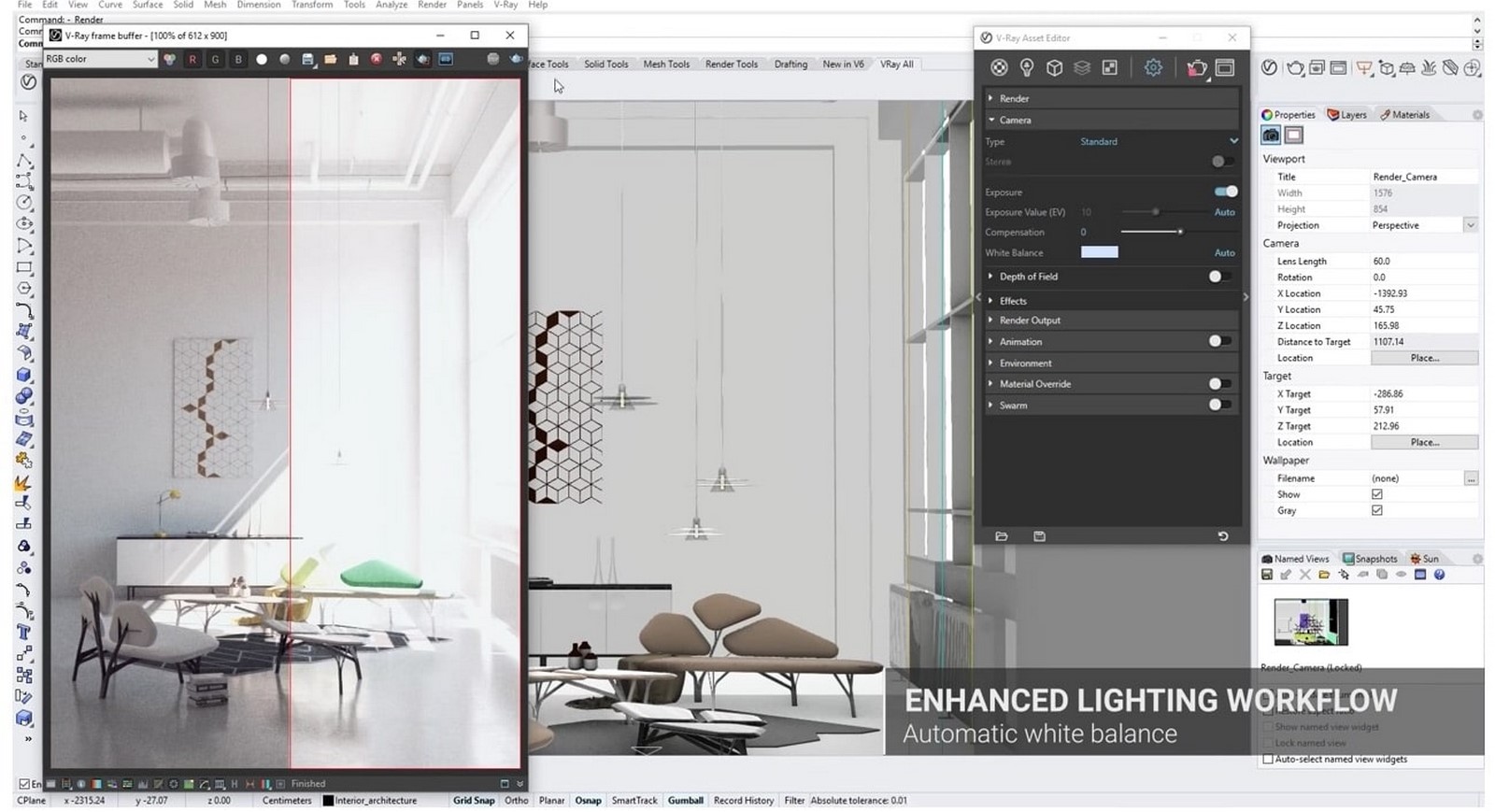Click the revert to defaults icon in Asset Editor

pyautogui.click(x=1222, y=536)
